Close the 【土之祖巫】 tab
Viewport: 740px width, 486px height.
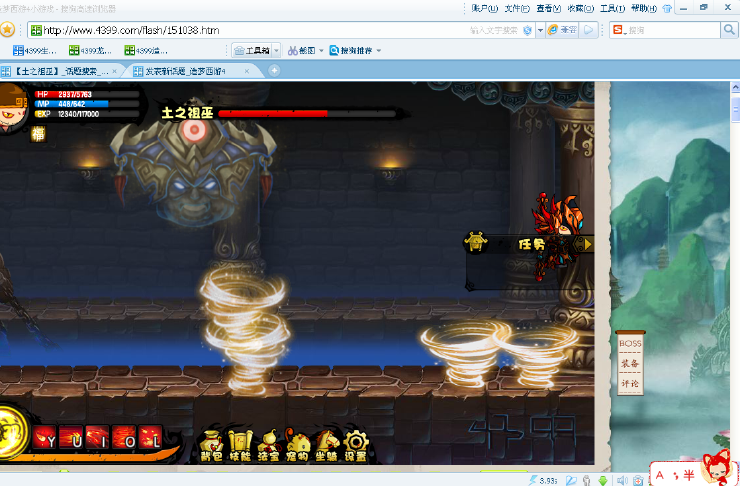click(114, 71)
